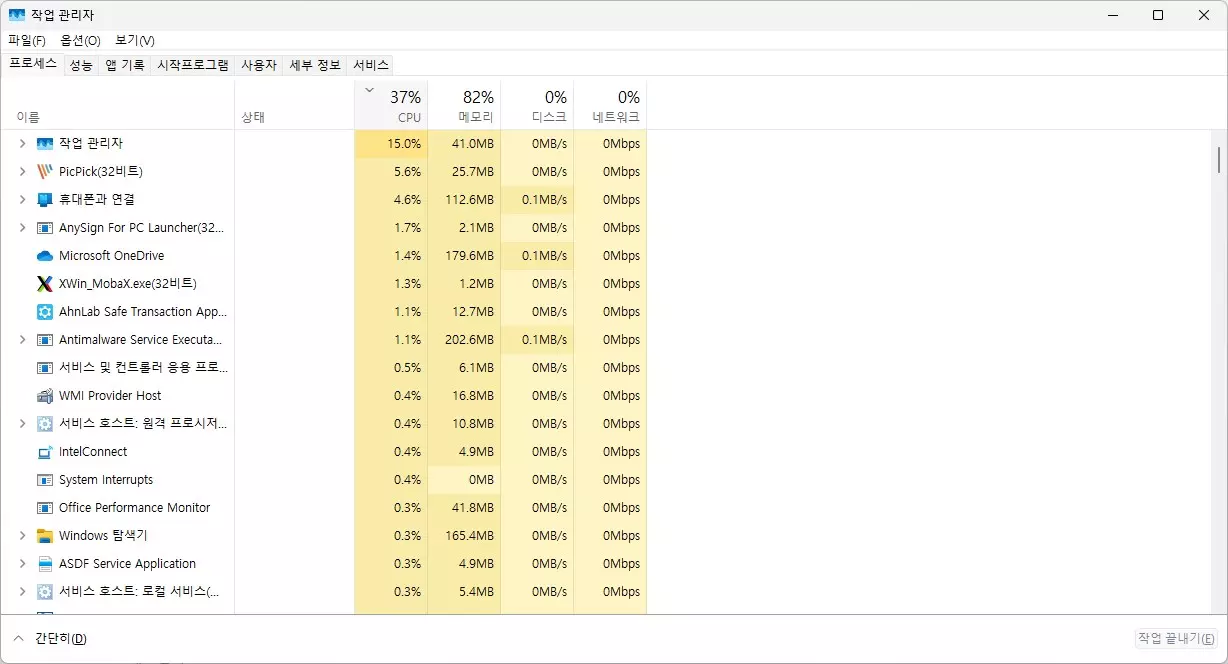1228x664 pixels.
Task: Sort by the 상태 column header
Action: coord(294,105)
